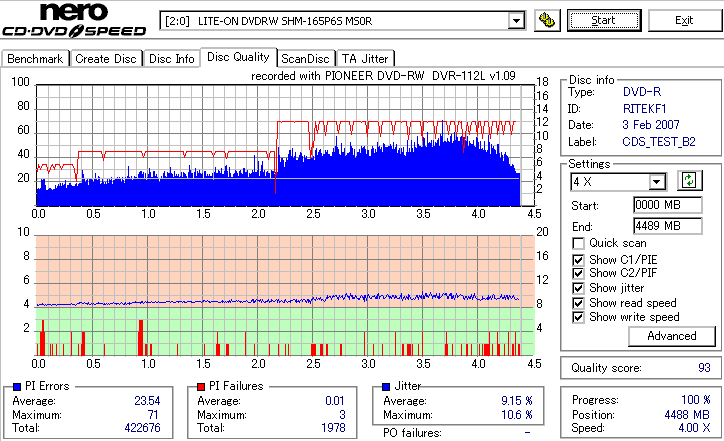Uncheck Show C2/PIF
The image size is (724, 441).
click(x=578, y=273)
